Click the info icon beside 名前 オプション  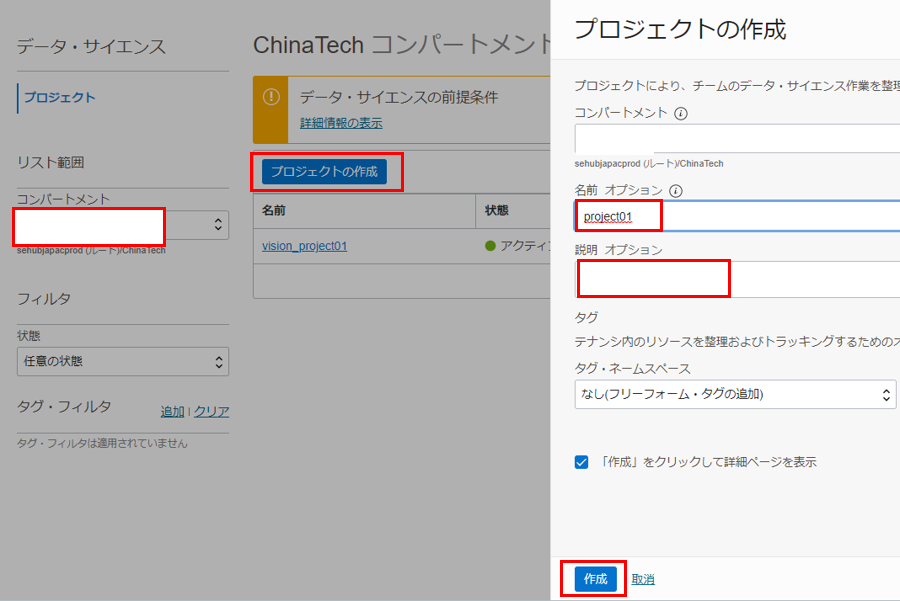675,191
